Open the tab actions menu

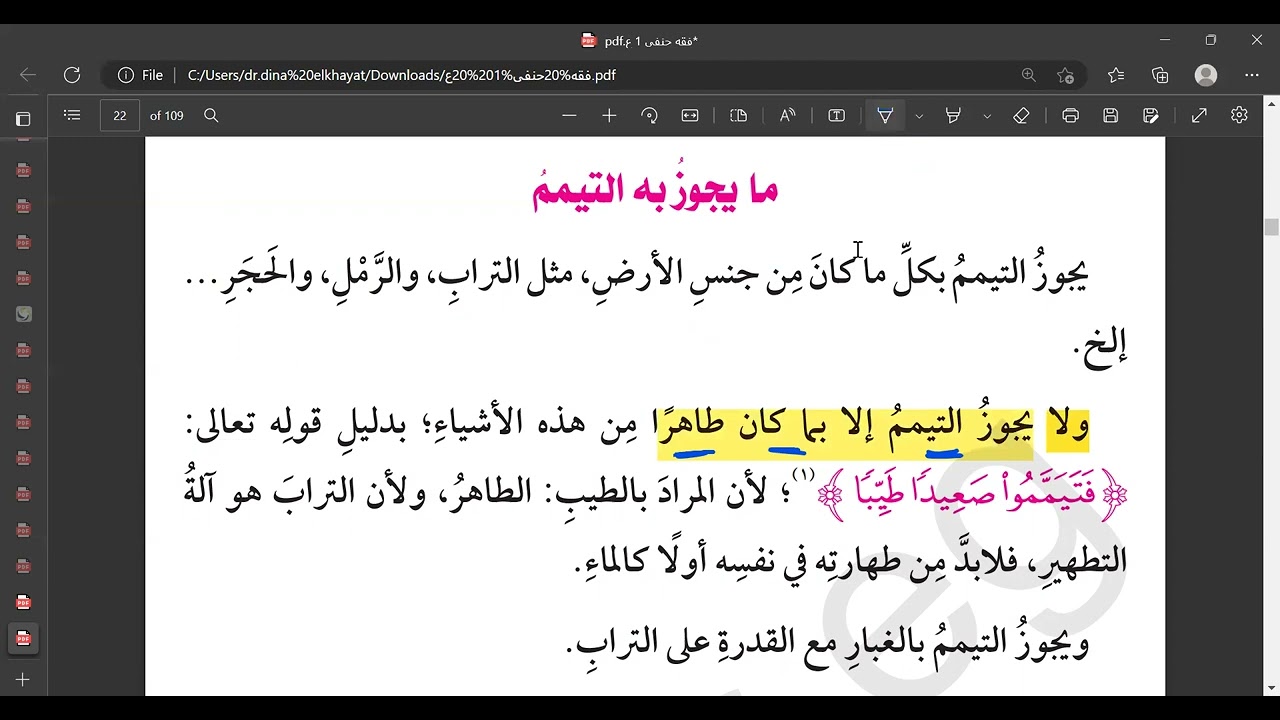tap(23, 119)
